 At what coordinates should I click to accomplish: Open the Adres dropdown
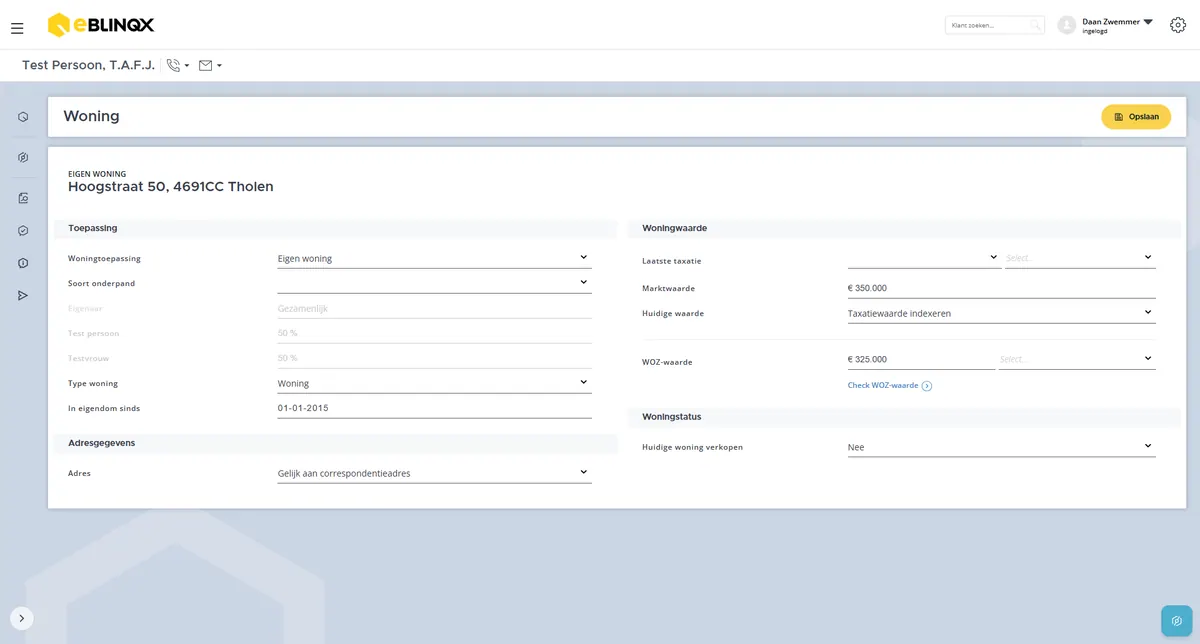pos(434,473)
